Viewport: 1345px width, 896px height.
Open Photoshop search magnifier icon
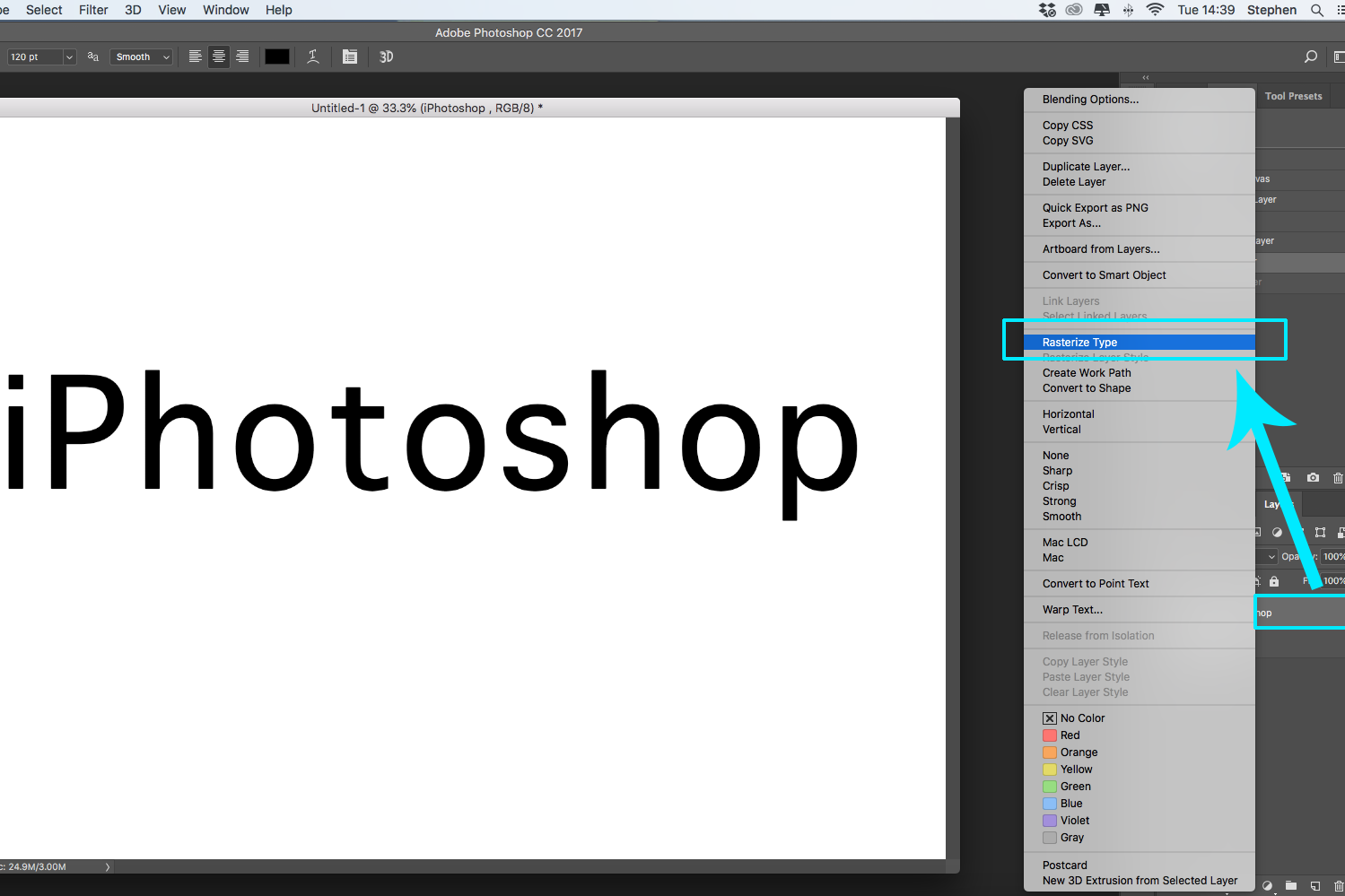pyautogui.click(x=1311, y=57)
